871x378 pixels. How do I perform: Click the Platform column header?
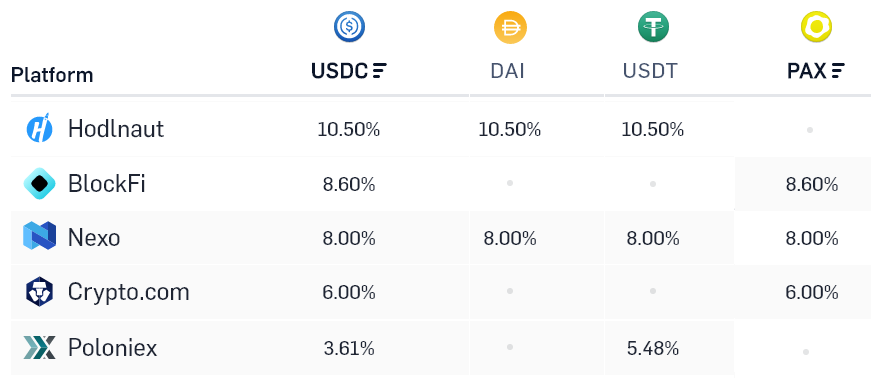(52, 74)
